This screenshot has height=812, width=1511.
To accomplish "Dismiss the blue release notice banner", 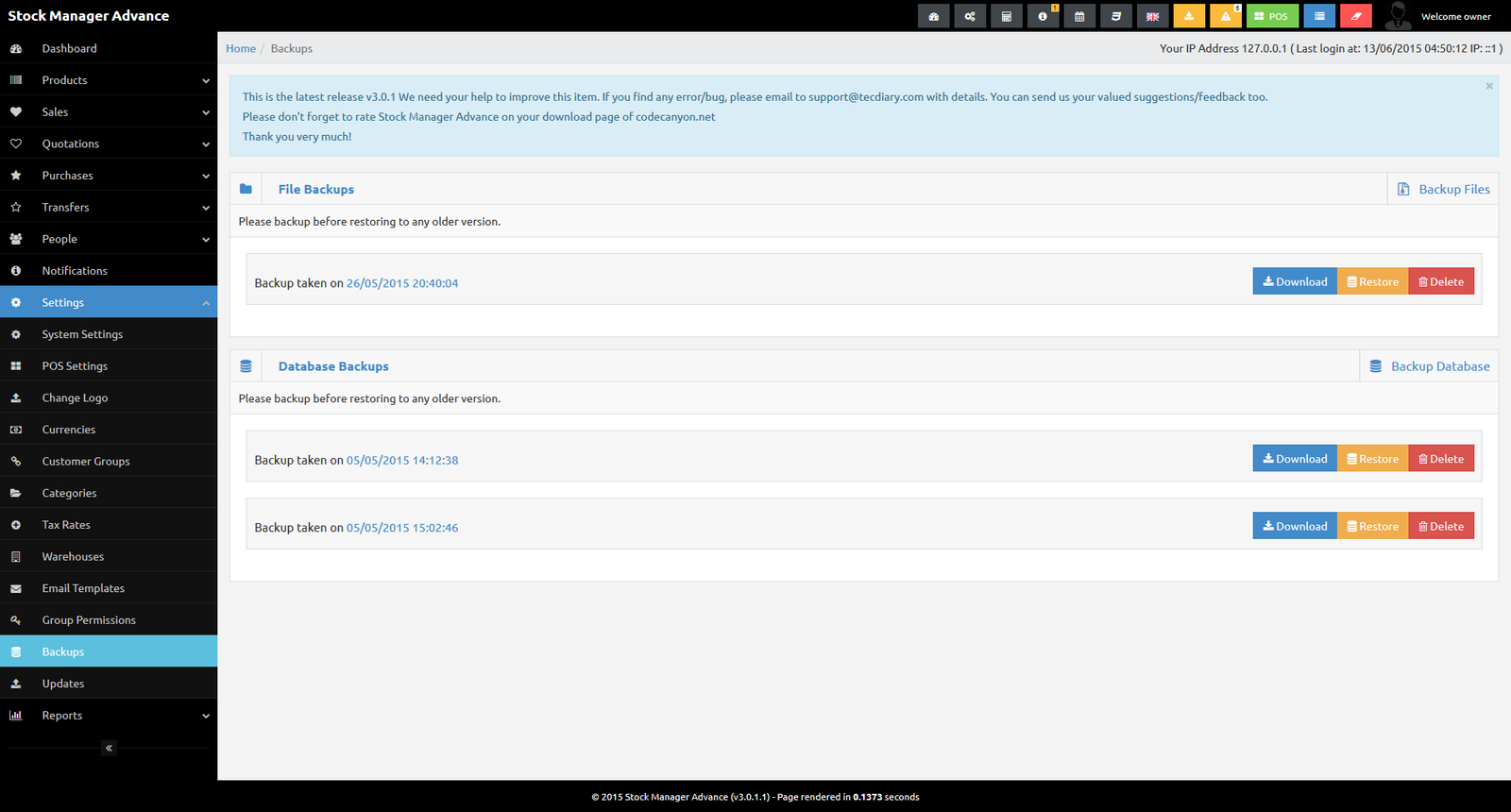I will [1489, 86].
